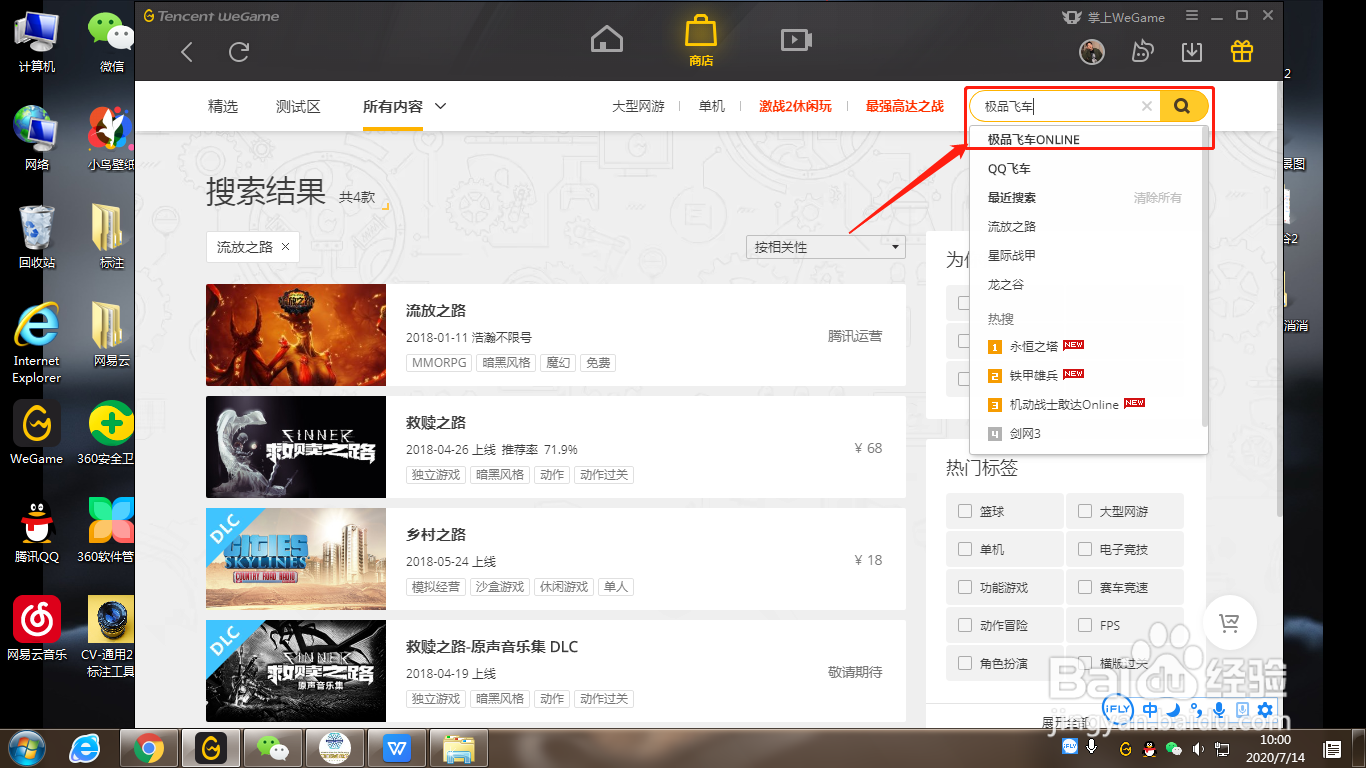Click the 沙盒游戏 tag on 乡村之路
Image resolution: width=1366 pixels, height=768 pixels.
(499, 587)
